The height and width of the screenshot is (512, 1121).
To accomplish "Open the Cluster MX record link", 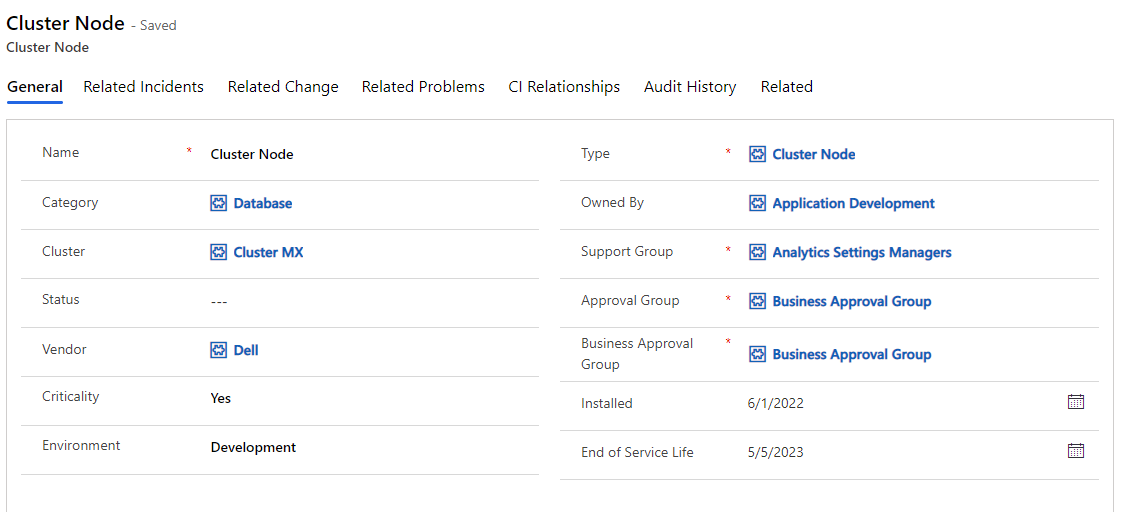I will click(x=268, y=252).
